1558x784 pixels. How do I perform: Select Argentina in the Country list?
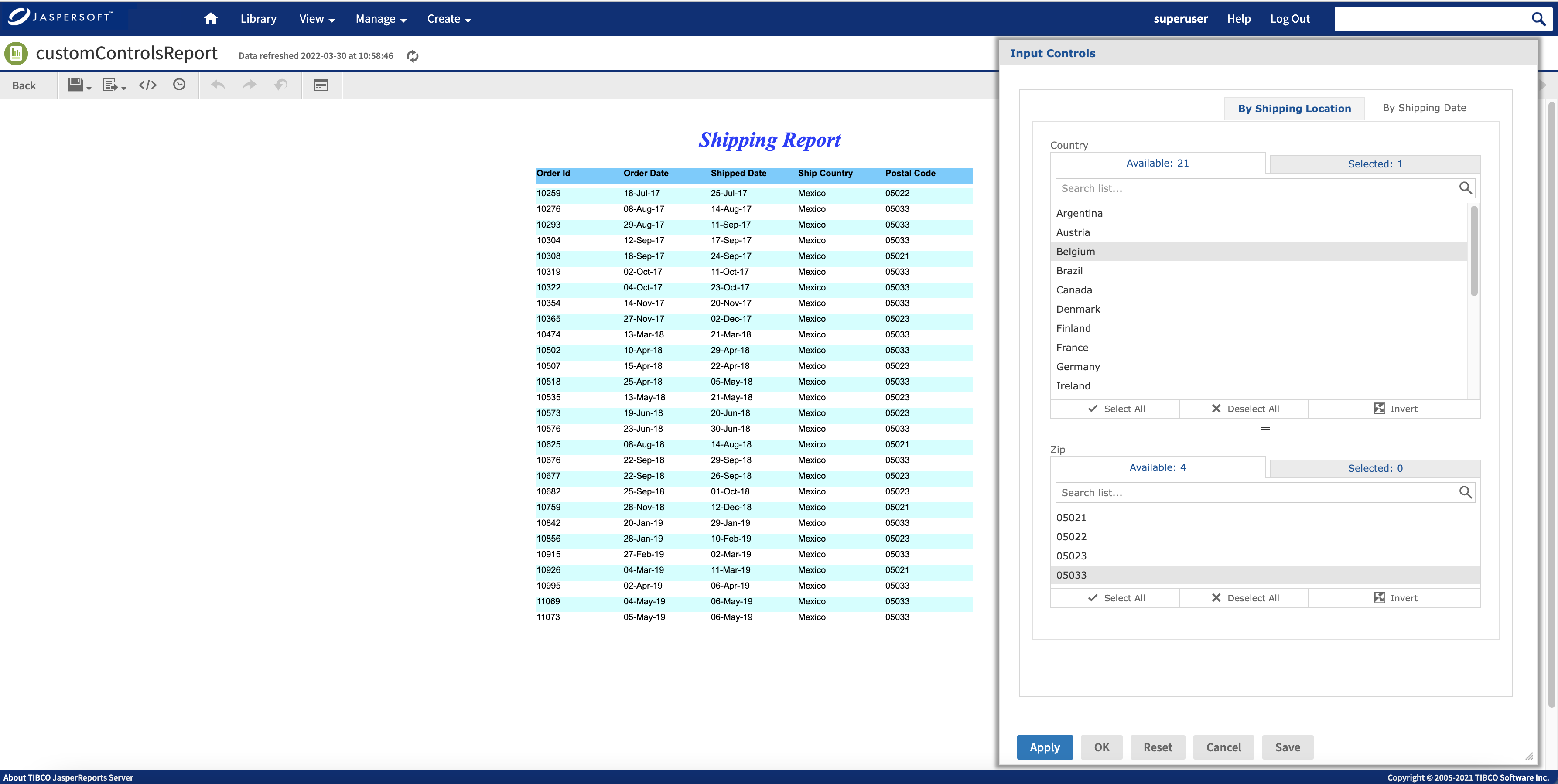tap(1259, 213)
